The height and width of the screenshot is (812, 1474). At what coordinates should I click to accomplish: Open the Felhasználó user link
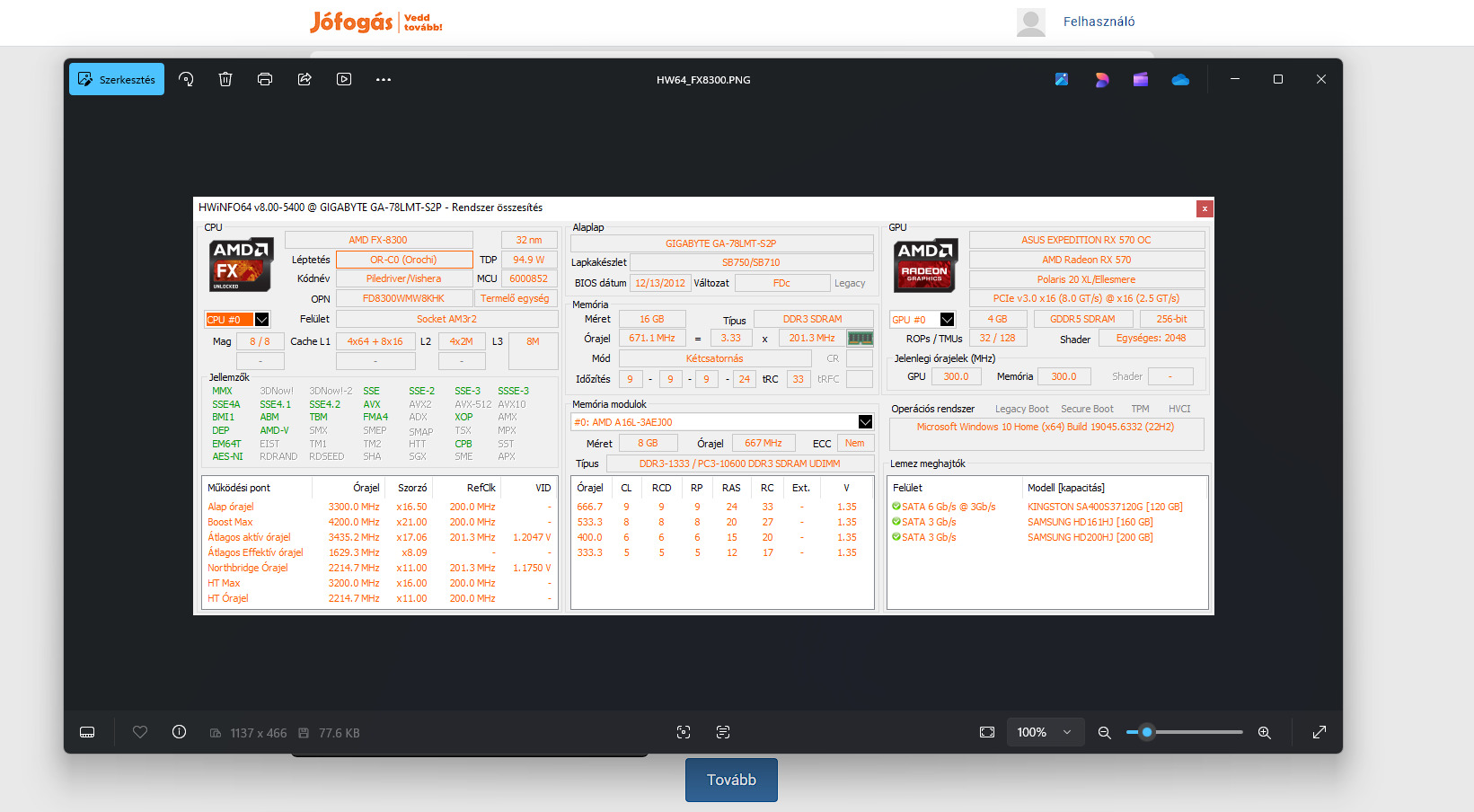point(1099,22)
